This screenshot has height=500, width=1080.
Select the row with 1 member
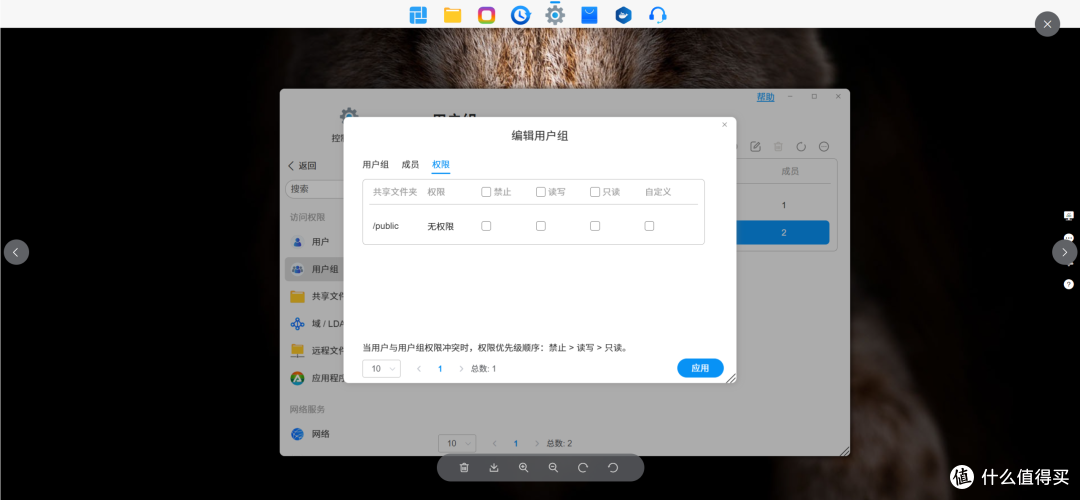pos(783,205)
